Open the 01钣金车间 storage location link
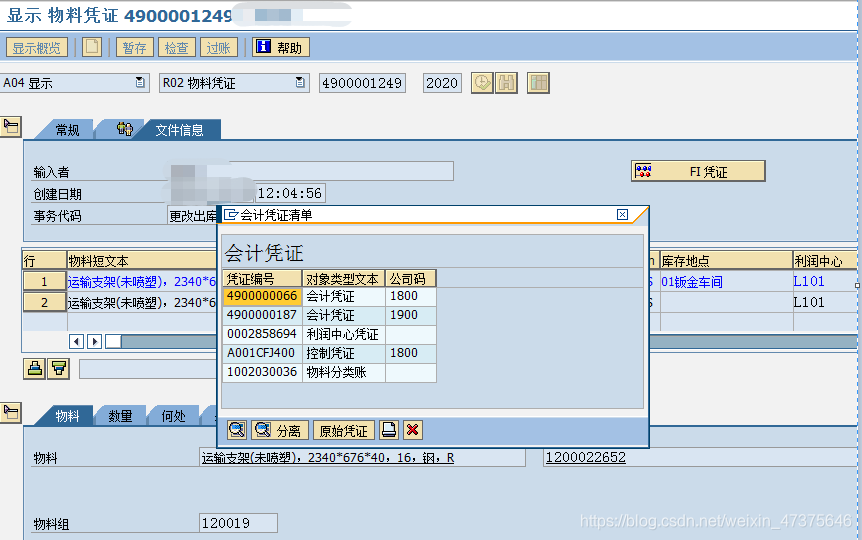Image resolution: width=862 pixels, height=540 pixels. point(692,282)
